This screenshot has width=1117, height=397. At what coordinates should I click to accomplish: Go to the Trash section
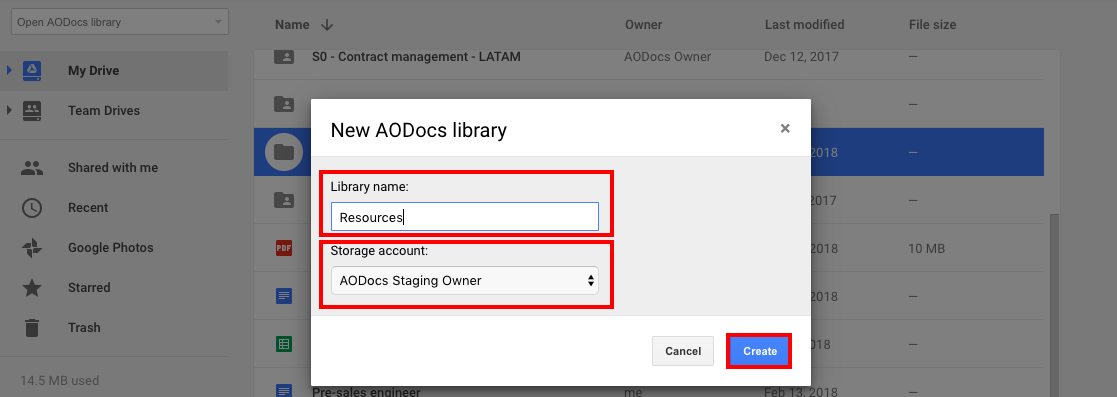[84, 327]
